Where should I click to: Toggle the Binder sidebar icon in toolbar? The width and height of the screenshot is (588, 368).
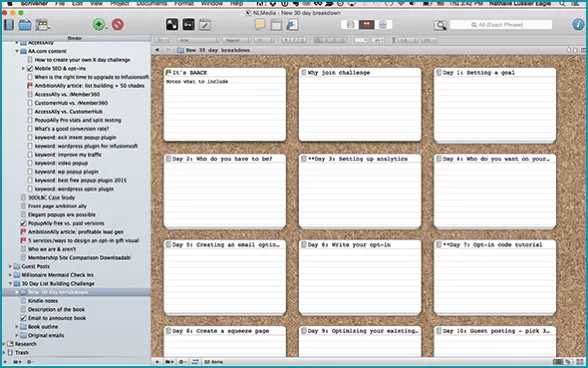click(x=9, y=25)
